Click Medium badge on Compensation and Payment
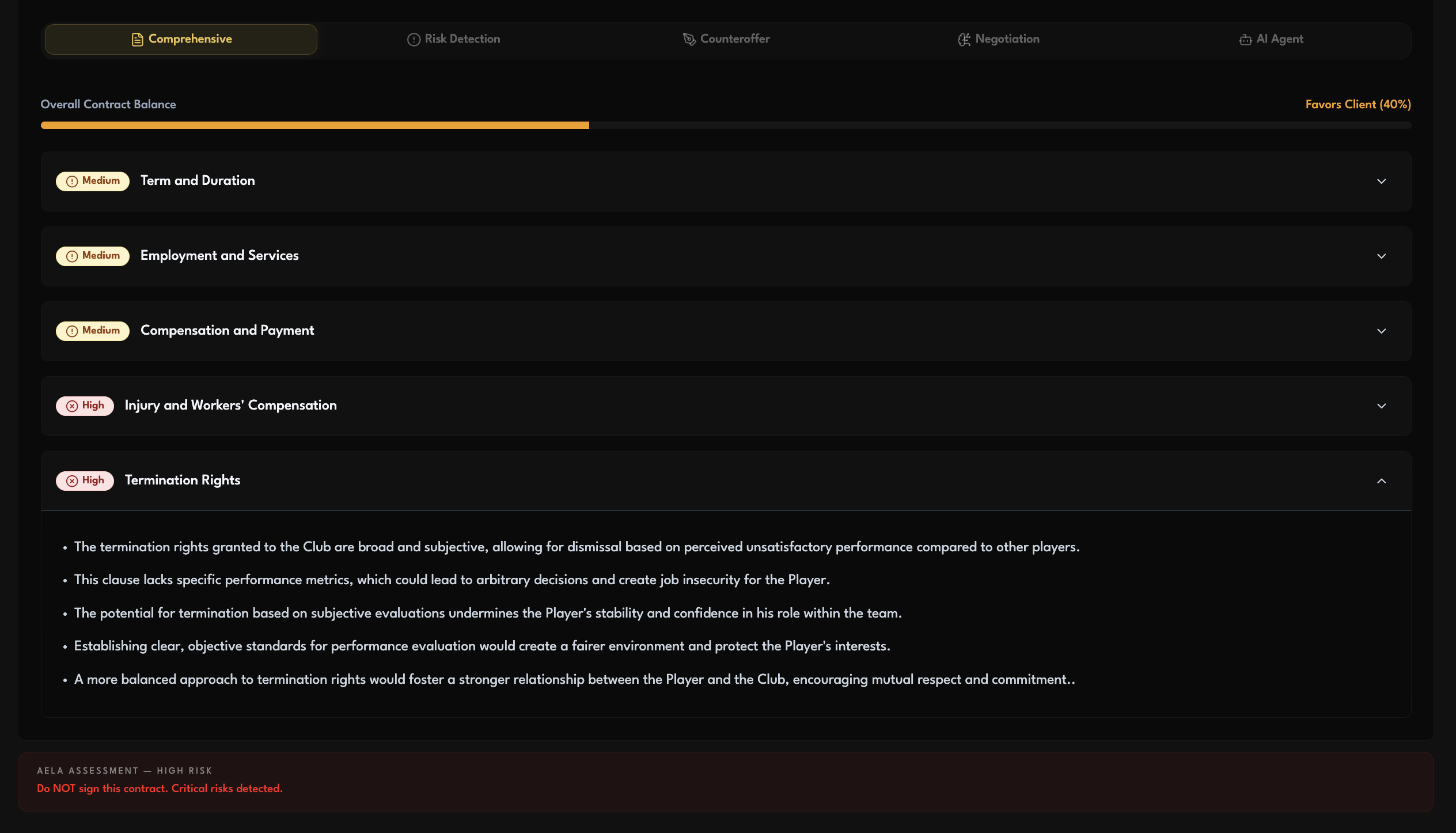 coord(93,331)
